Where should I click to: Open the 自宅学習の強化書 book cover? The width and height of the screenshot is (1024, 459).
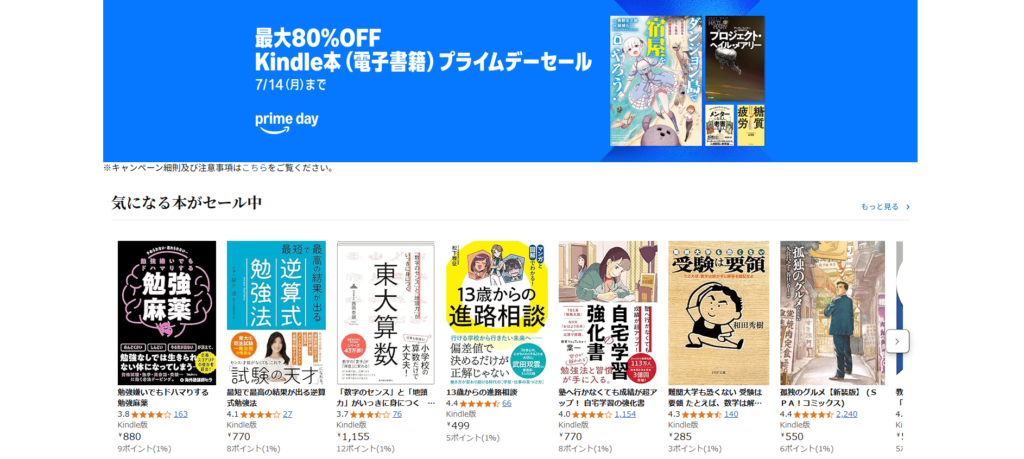[x=608, y=313]
